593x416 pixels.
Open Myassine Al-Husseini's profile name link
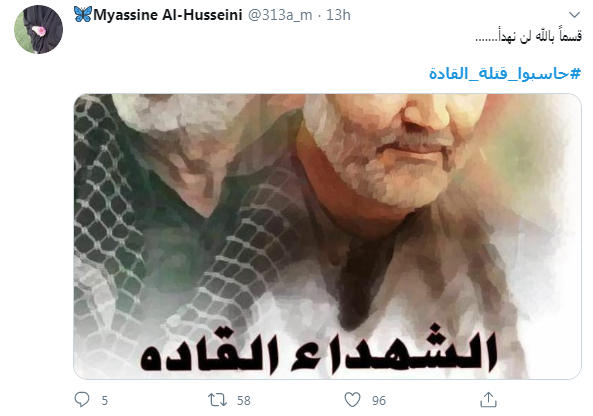(168, 15)
